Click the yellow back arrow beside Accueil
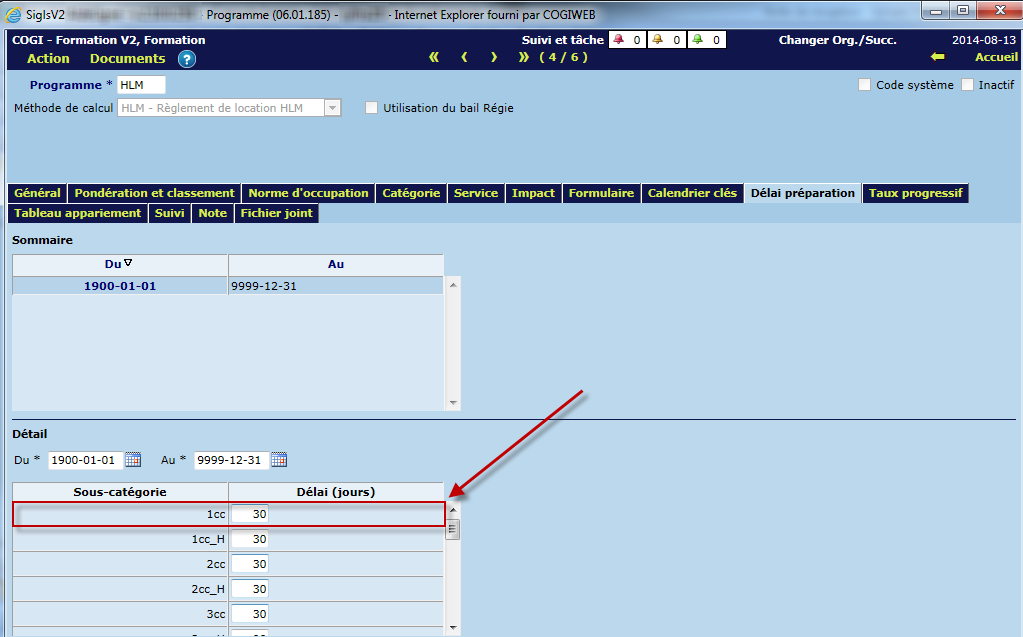Viewport: 1023px width, 637px height. tap(937, 57)
